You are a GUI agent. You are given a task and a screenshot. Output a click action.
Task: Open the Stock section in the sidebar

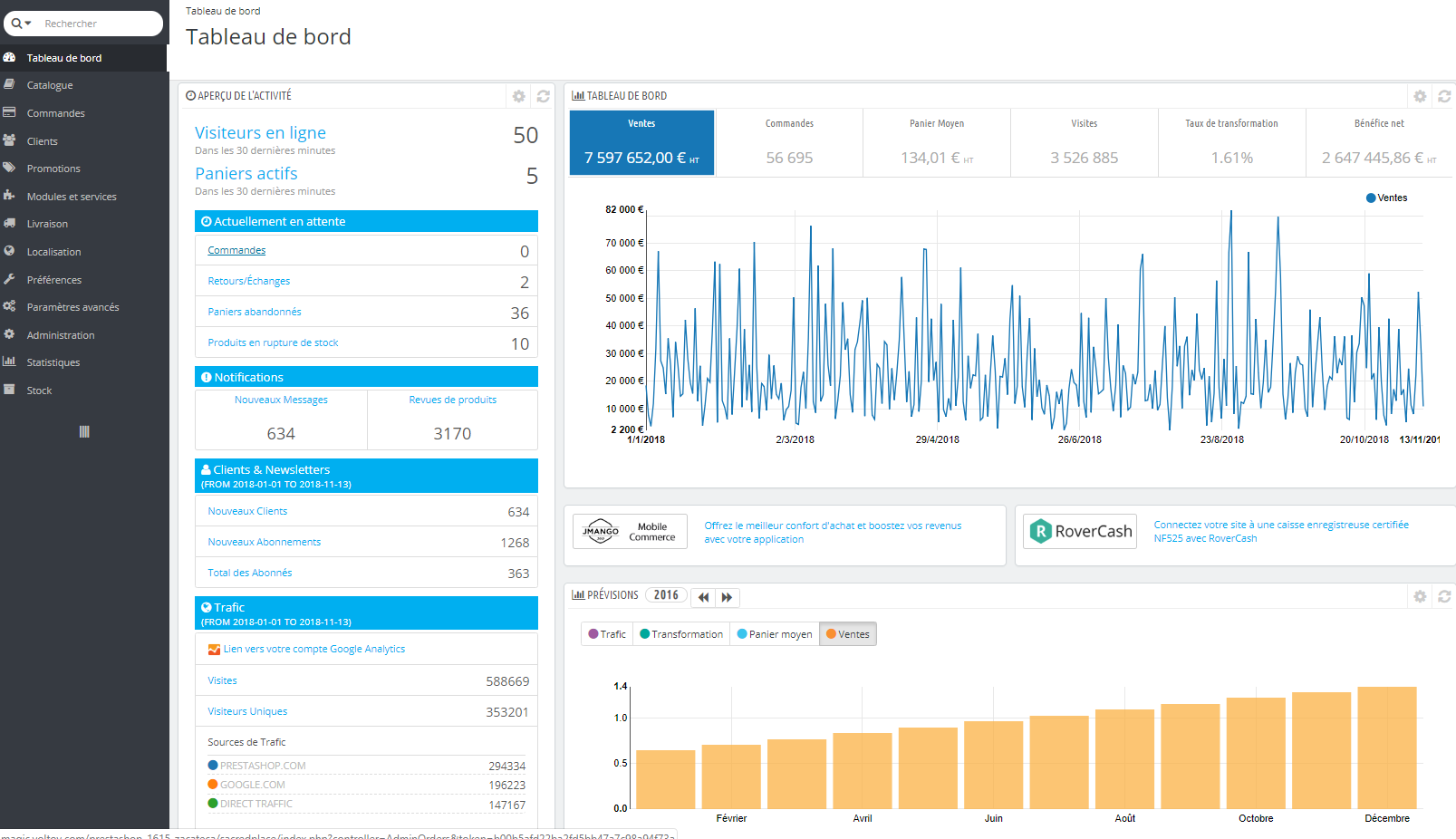[40, 390]
